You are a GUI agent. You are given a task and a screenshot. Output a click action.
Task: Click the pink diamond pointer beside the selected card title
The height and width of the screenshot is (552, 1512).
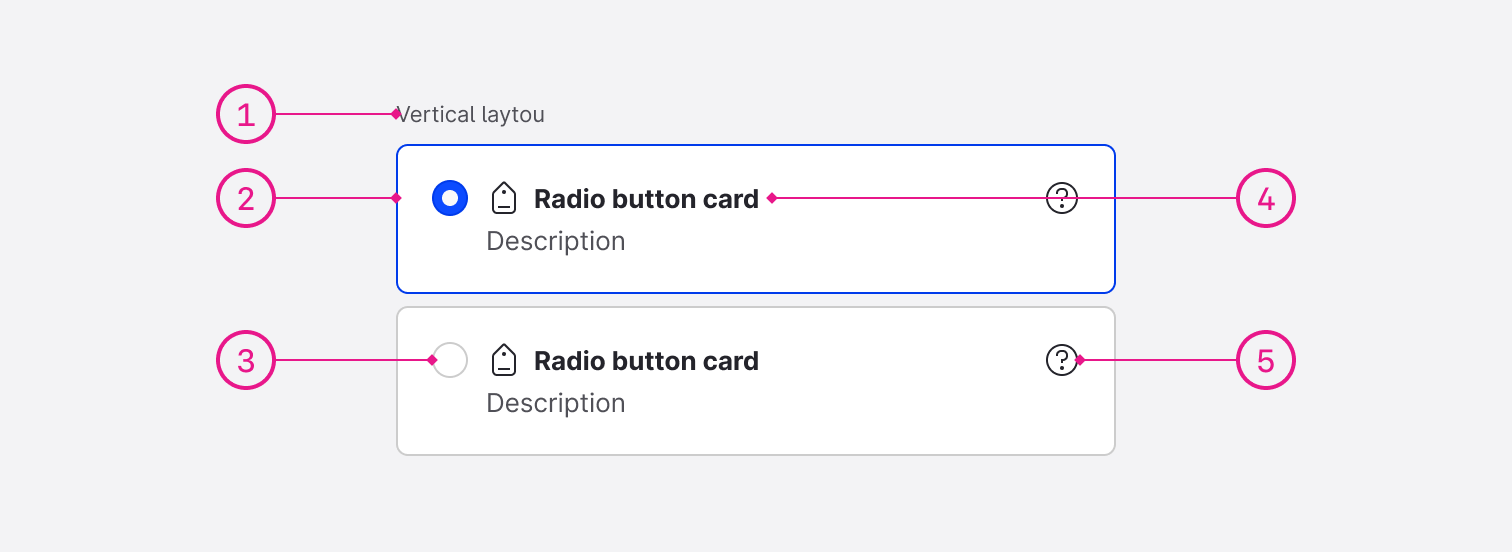pos(772,198)
